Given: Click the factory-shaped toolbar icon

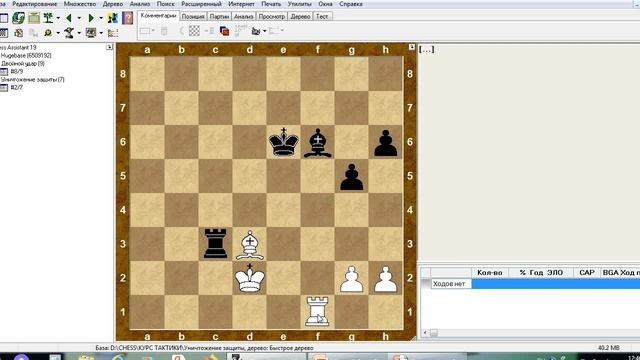Looking at the screenshot, I should click(256, 31).
